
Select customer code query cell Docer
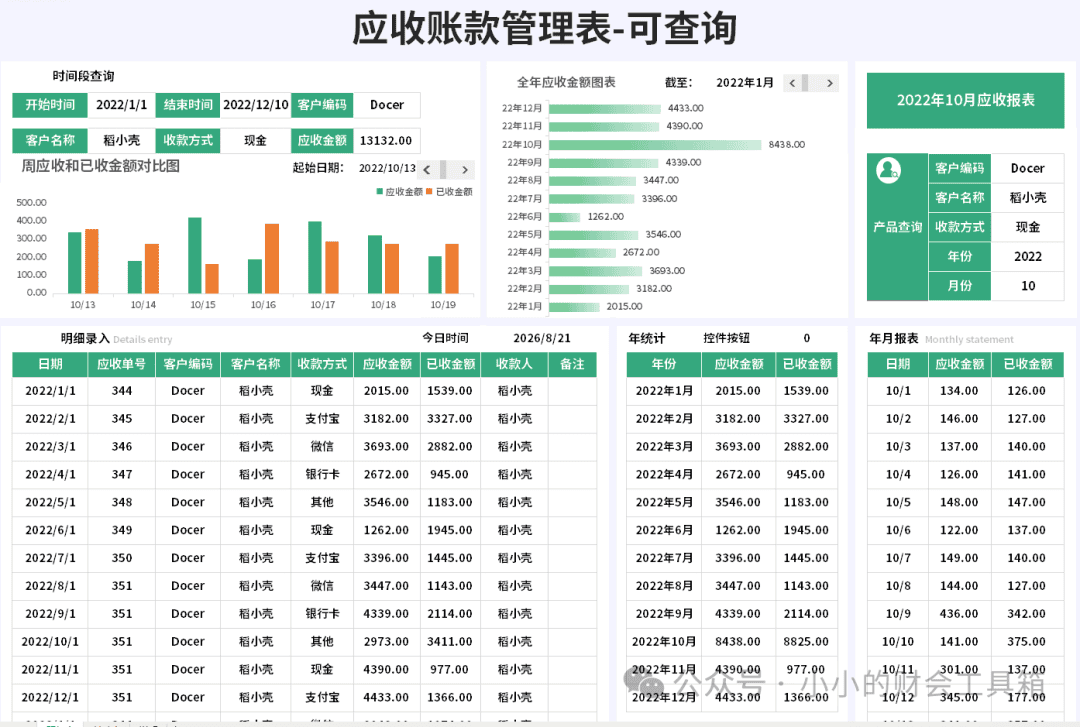pyautogui.click(x=386, y=105)
